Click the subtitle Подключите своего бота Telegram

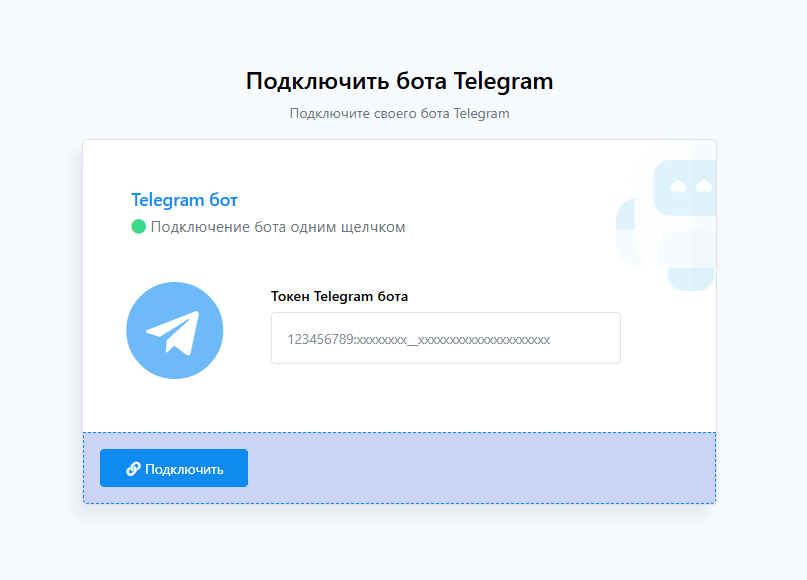(399, 113)
